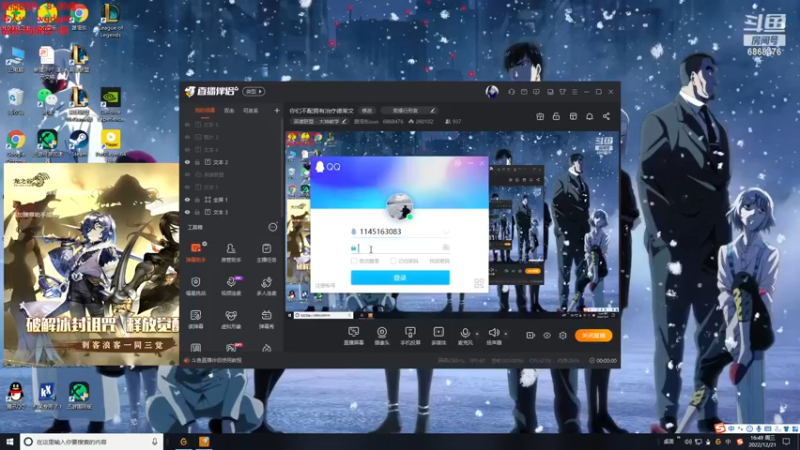The image size is (800, 450).
Task: Open the 房管助手 room manager tool
Action: pyautogui.click(x=231, y=252)
